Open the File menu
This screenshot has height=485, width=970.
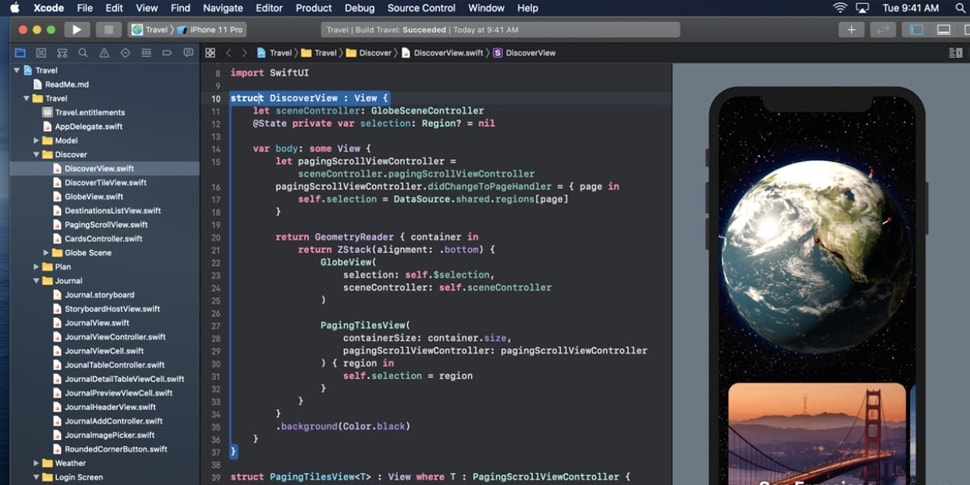[85, 8]
